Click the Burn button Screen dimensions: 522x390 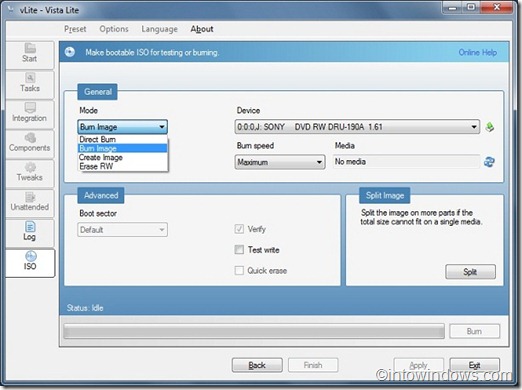click(474, 331)
